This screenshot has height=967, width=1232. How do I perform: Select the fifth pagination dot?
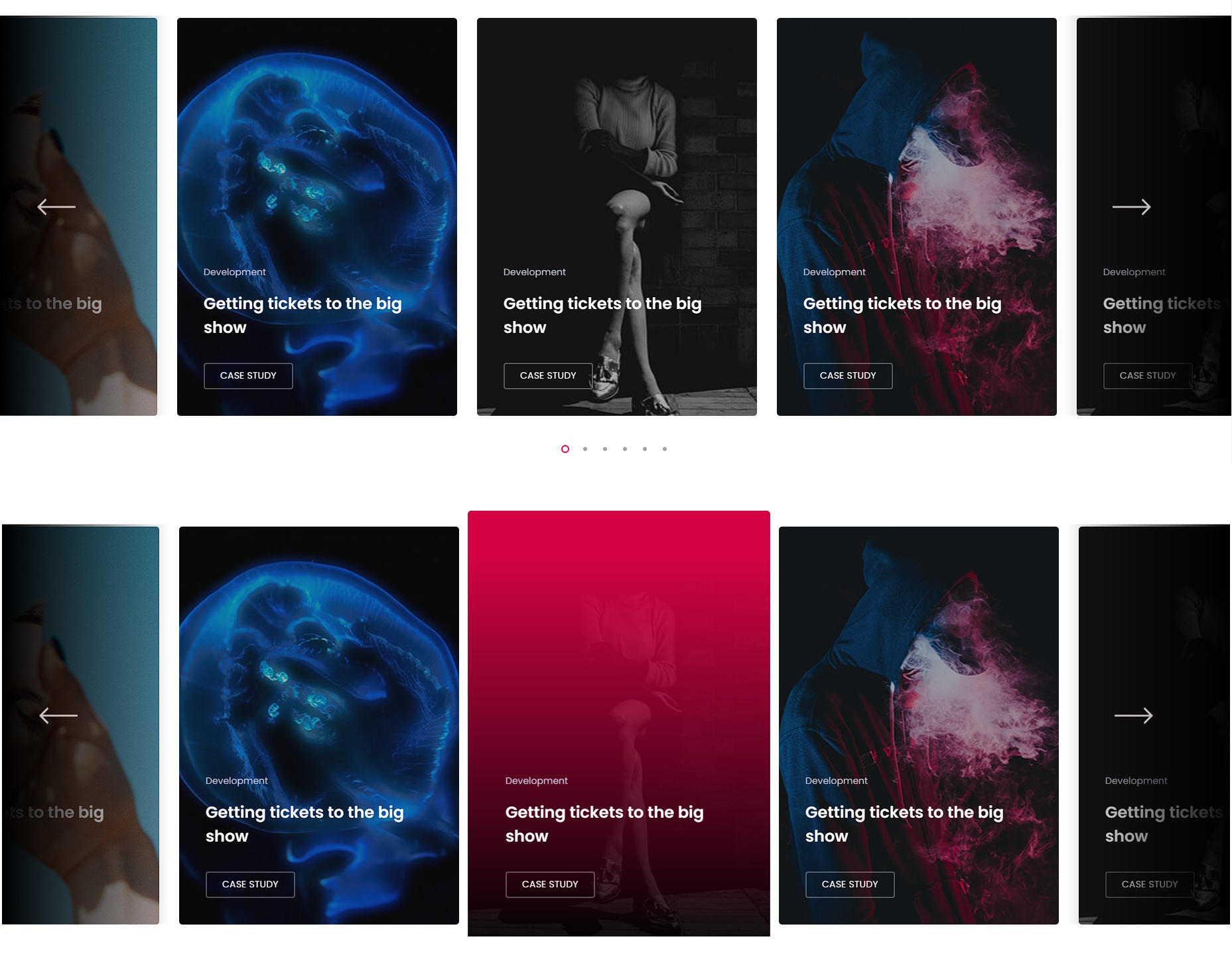(645, 449)
